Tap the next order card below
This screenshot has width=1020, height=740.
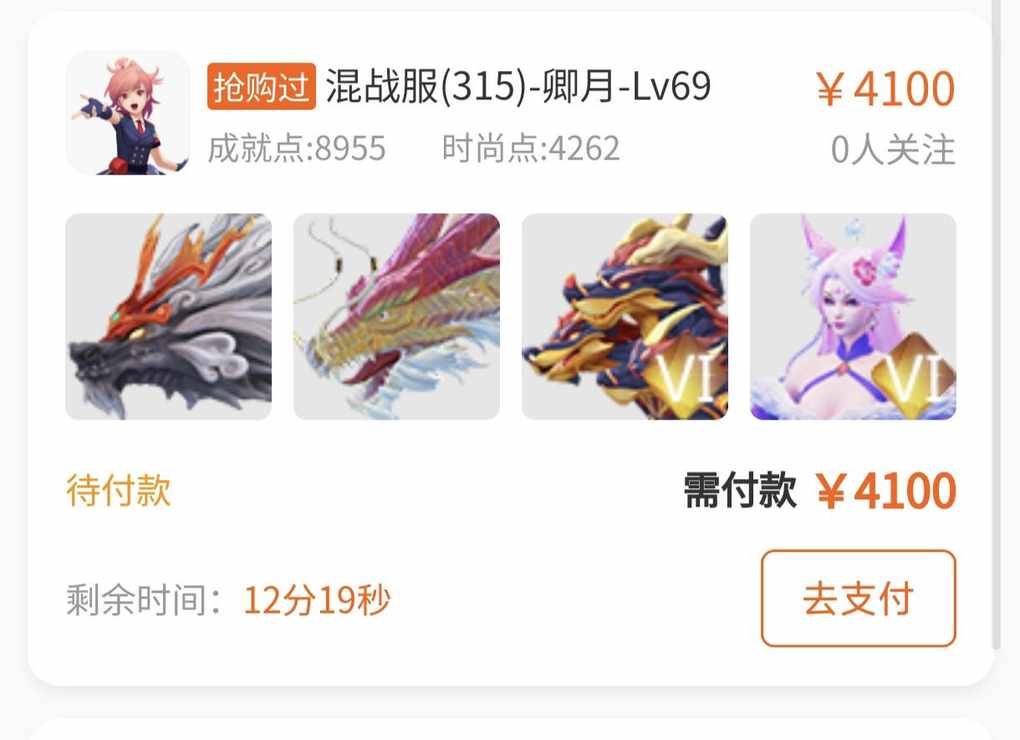(x=510, y=729)
